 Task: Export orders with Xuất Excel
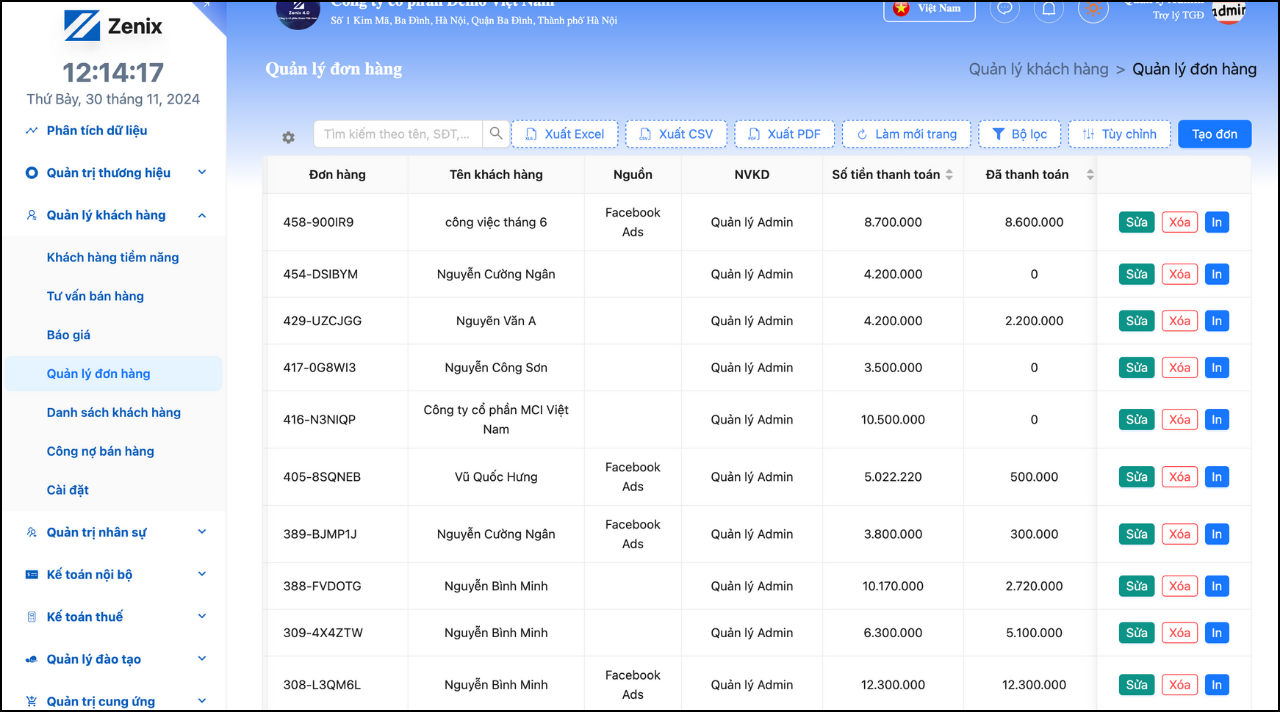564,134
